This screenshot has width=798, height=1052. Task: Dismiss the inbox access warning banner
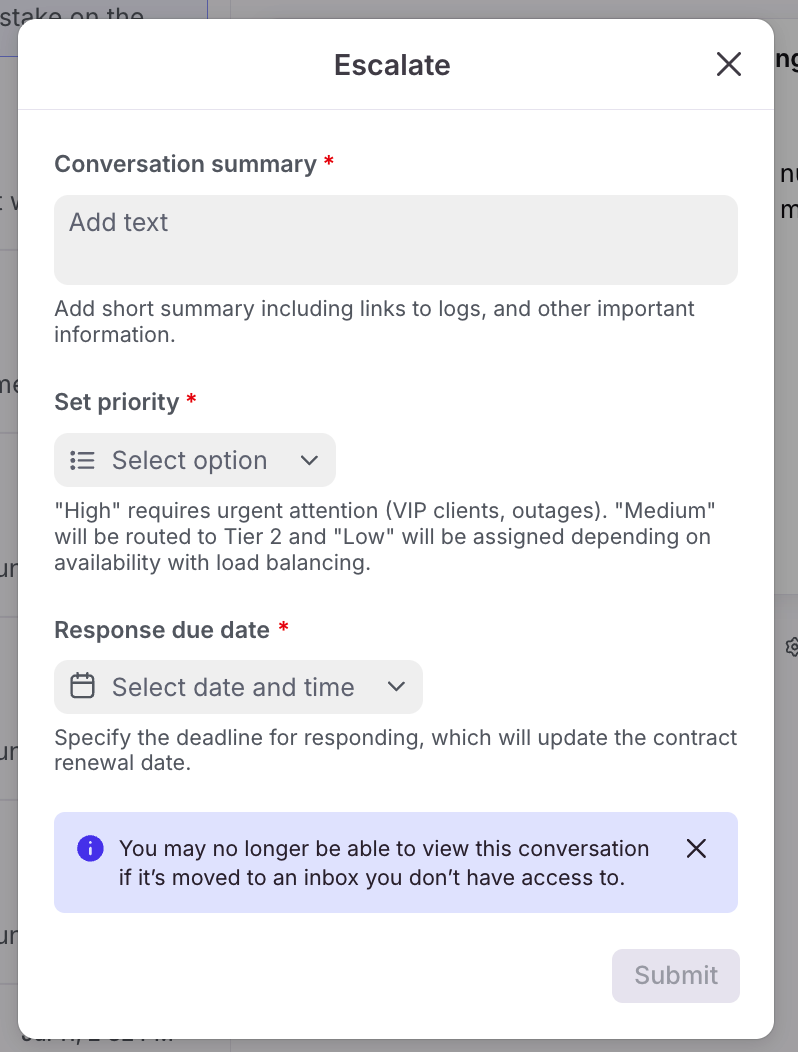[x=696, y=849]
